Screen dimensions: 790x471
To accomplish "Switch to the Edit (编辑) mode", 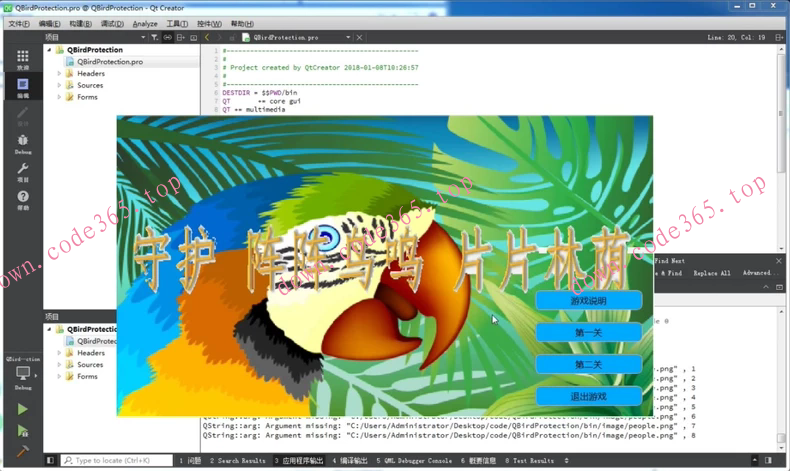I will coord(22,87).
